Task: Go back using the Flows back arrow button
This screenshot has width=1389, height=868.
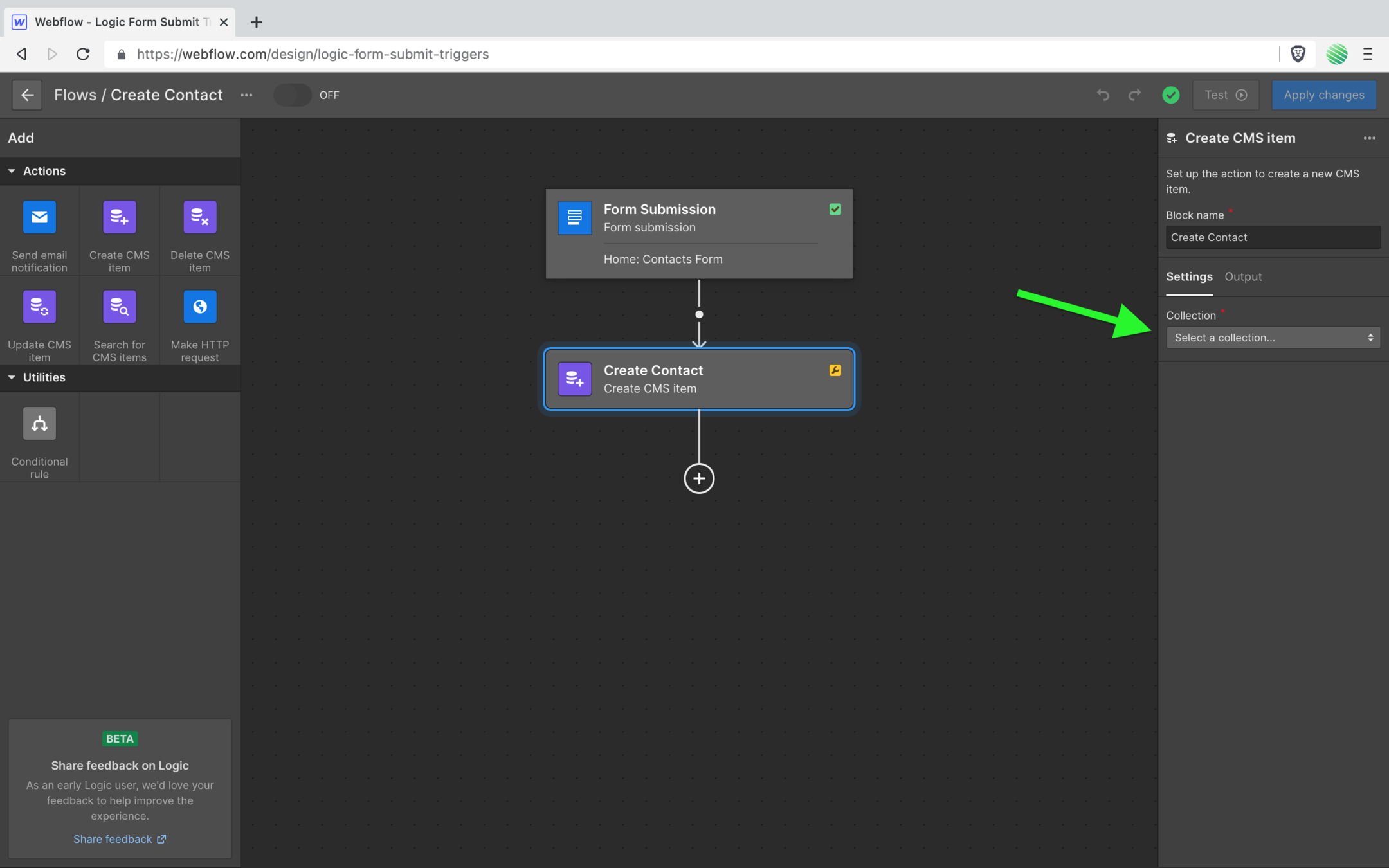Action: coord(27,95)
